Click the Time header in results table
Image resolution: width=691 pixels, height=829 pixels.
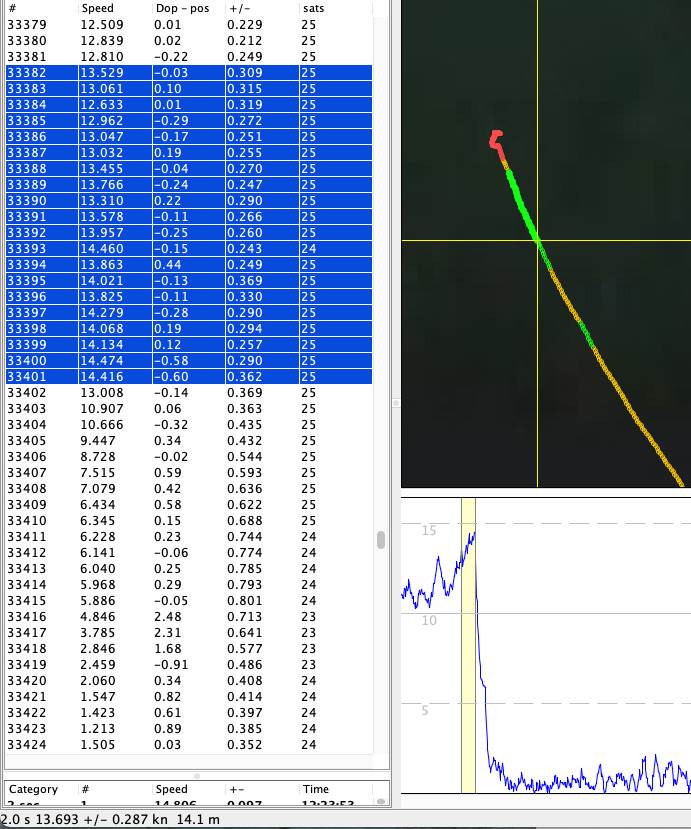(315, 789)
